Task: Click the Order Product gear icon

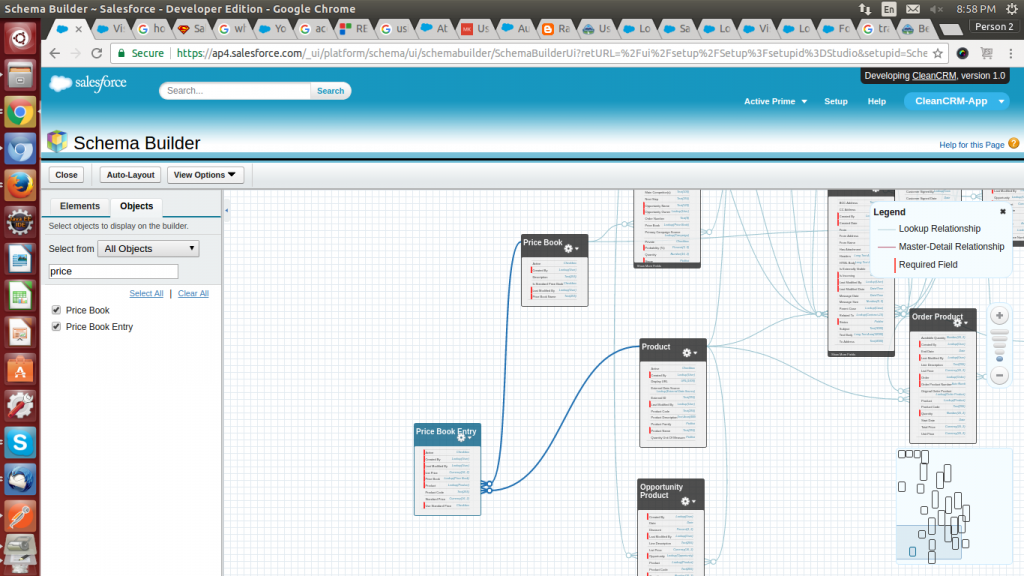Action: [x=957, y=322]
